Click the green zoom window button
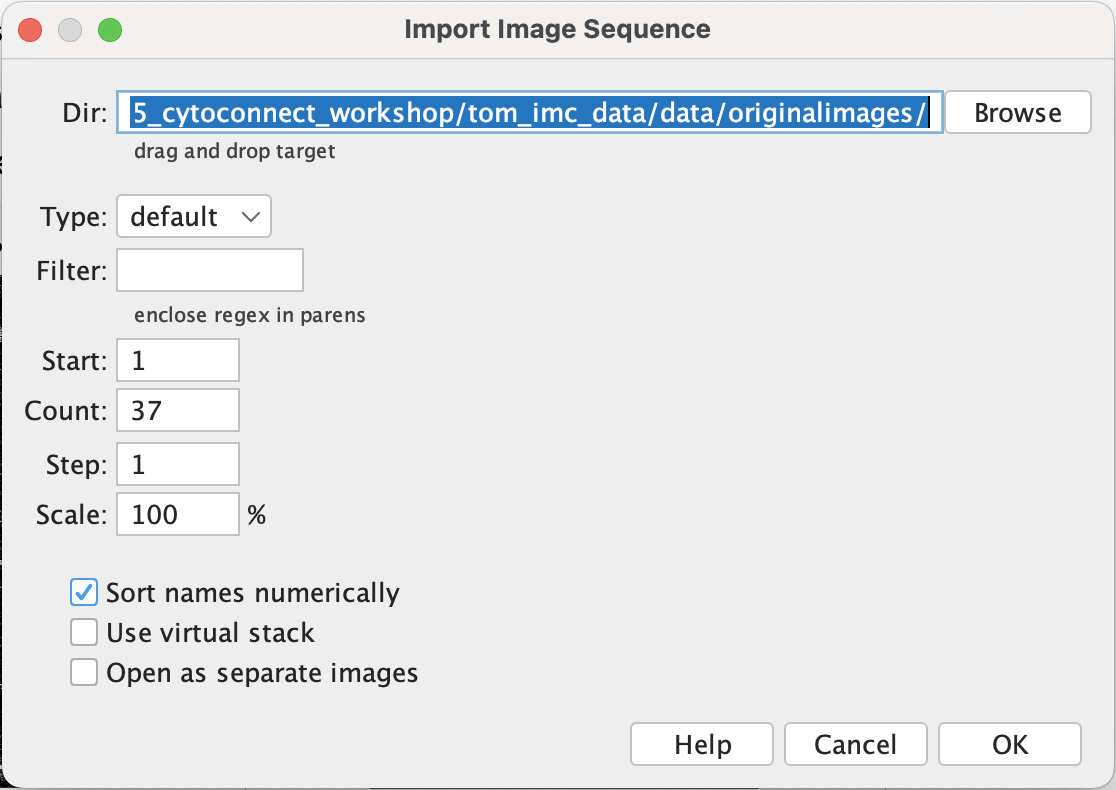The image size is (1116, 790). click(109, 30)
